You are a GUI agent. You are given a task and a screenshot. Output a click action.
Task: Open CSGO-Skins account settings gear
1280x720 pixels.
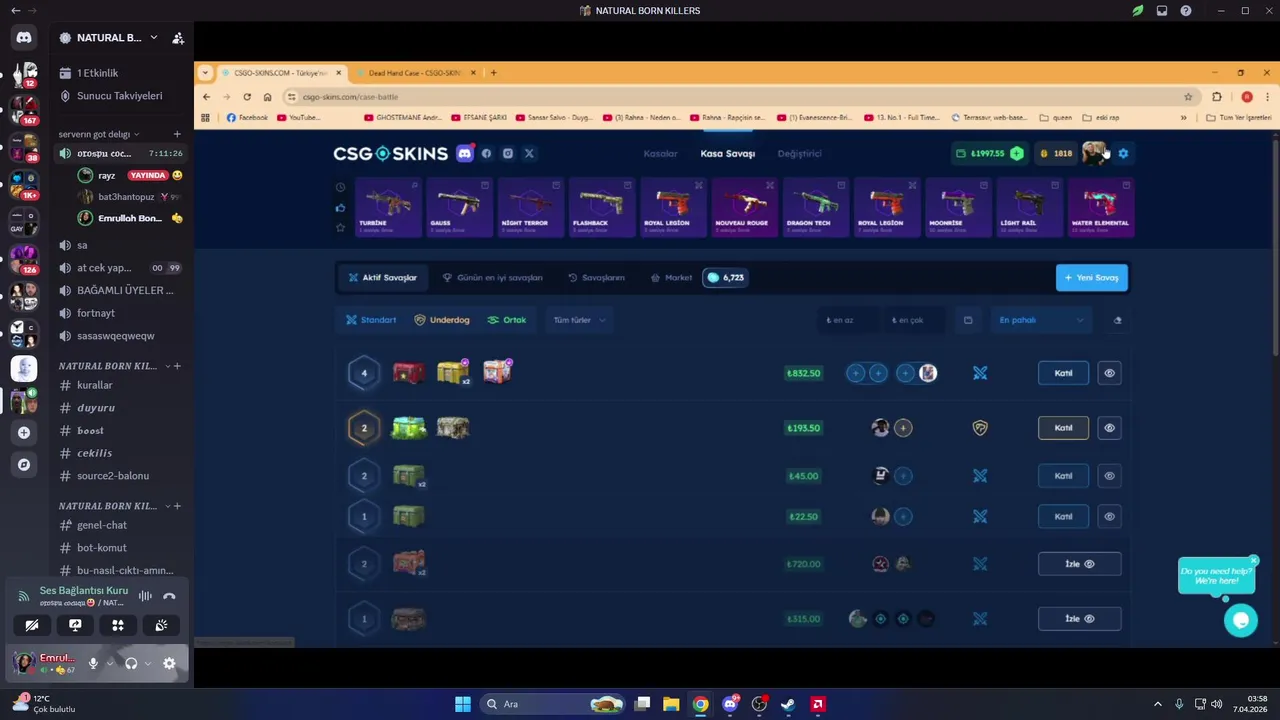pyautogui.click(x=1123, y=153)
